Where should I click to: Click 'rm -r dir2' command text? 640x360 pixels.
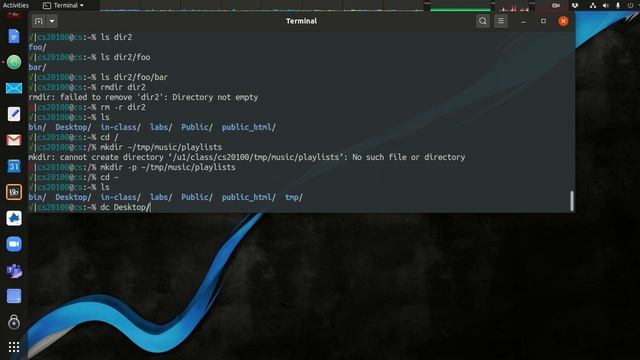[x=123, y=107]
